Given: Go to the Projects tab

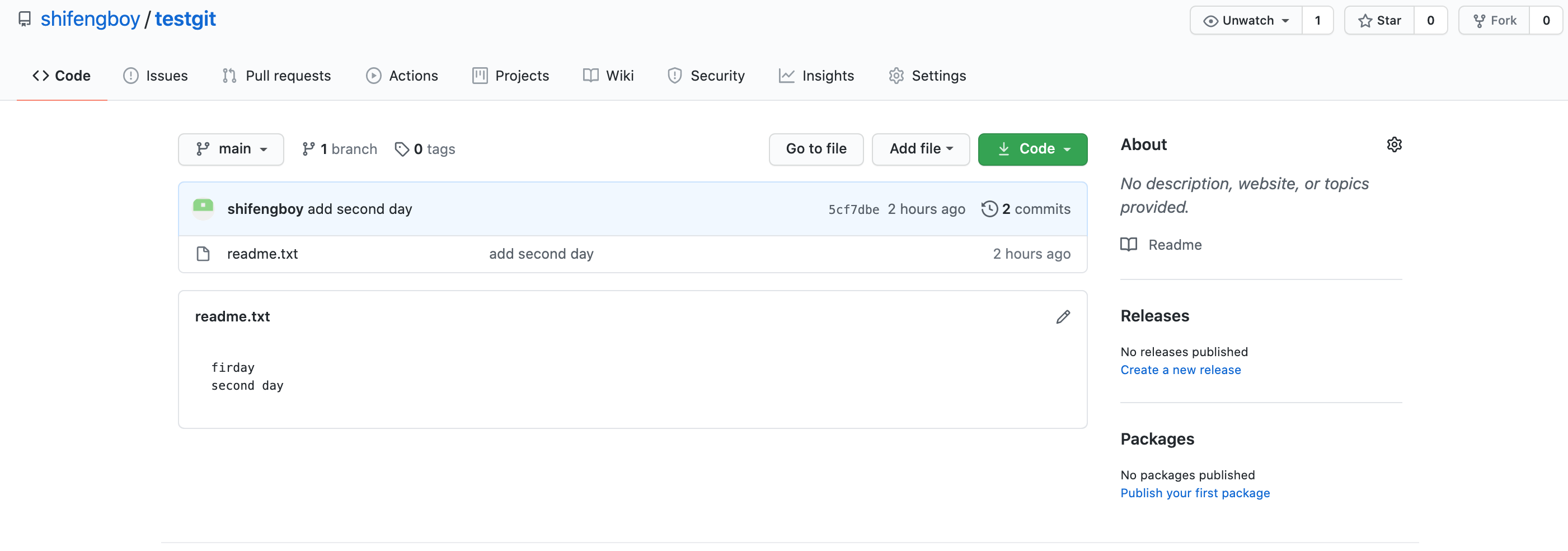Looking at the screenshot, I should [x=511, y=76].
